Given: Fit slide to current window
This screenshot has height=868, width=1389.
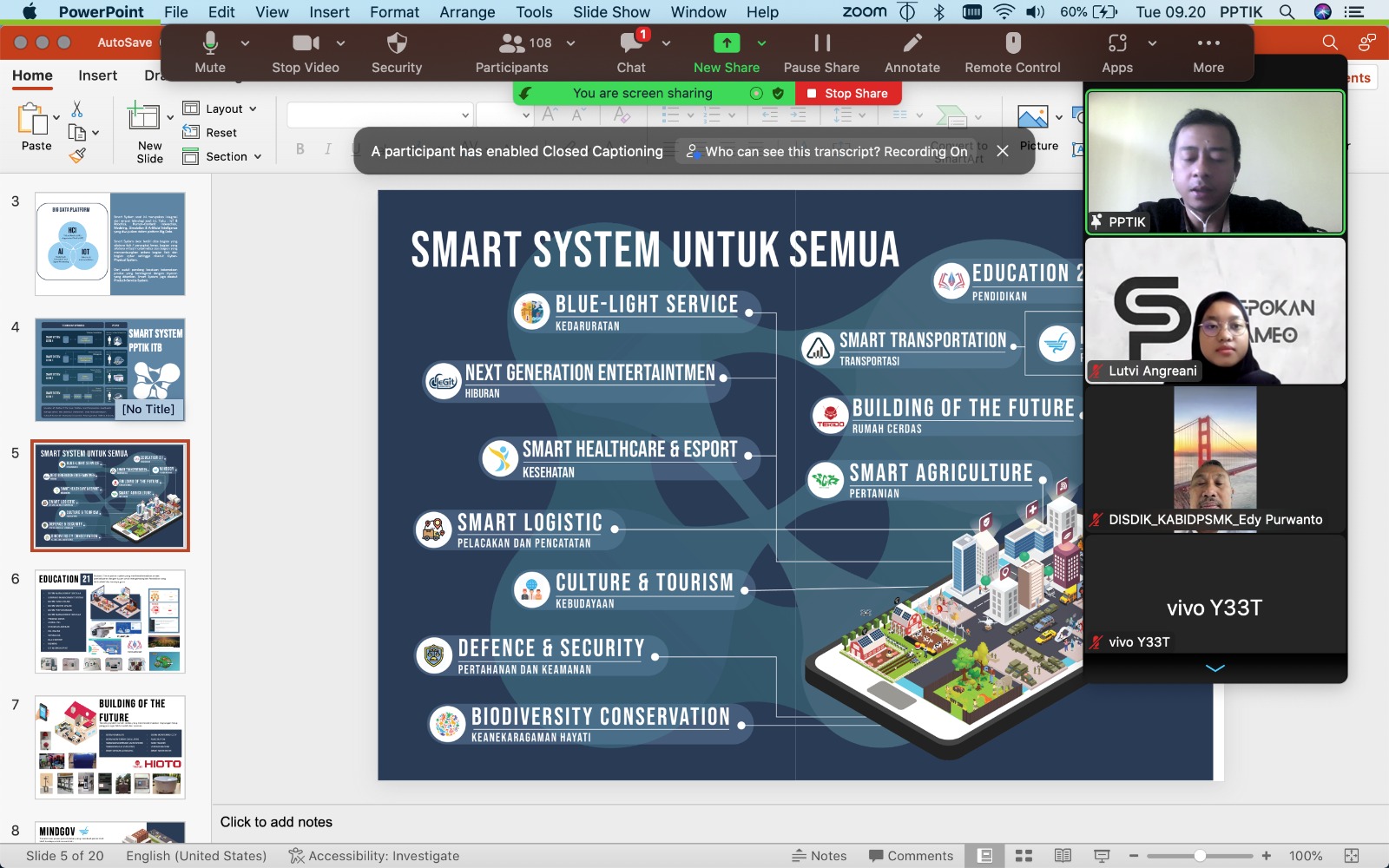Looking at the screenshot, I should 1351,856.
